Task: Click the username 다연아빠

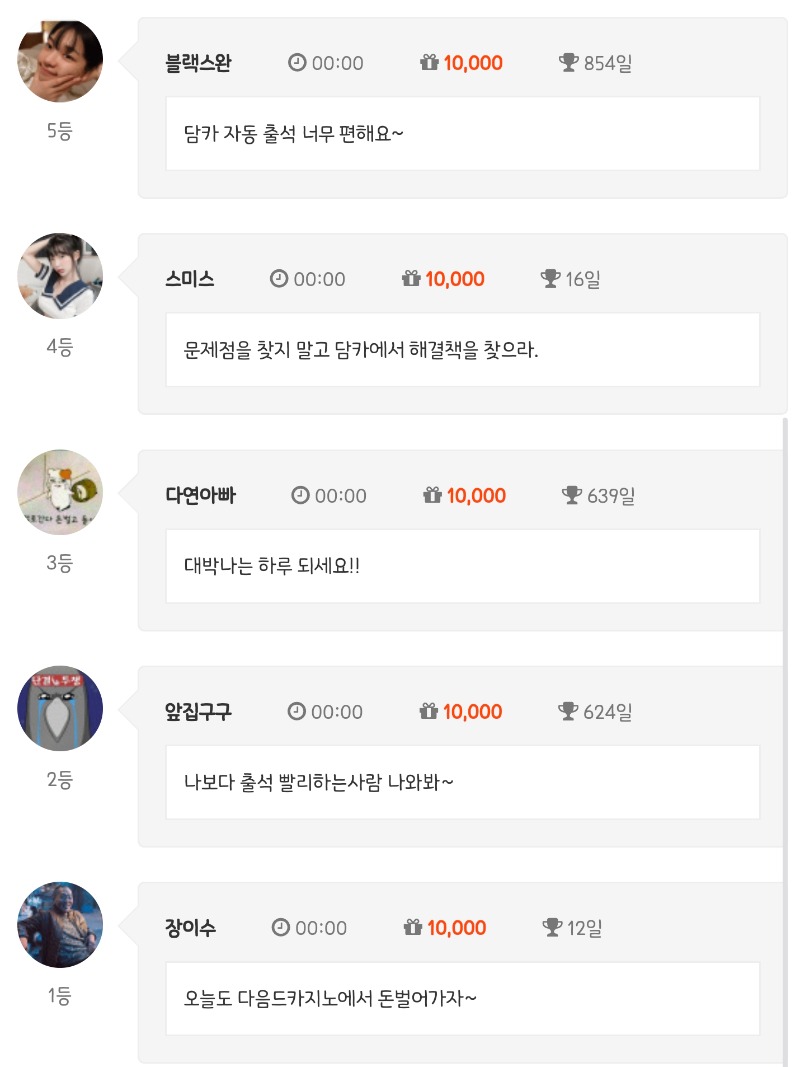Action: [x=200, y=495]
